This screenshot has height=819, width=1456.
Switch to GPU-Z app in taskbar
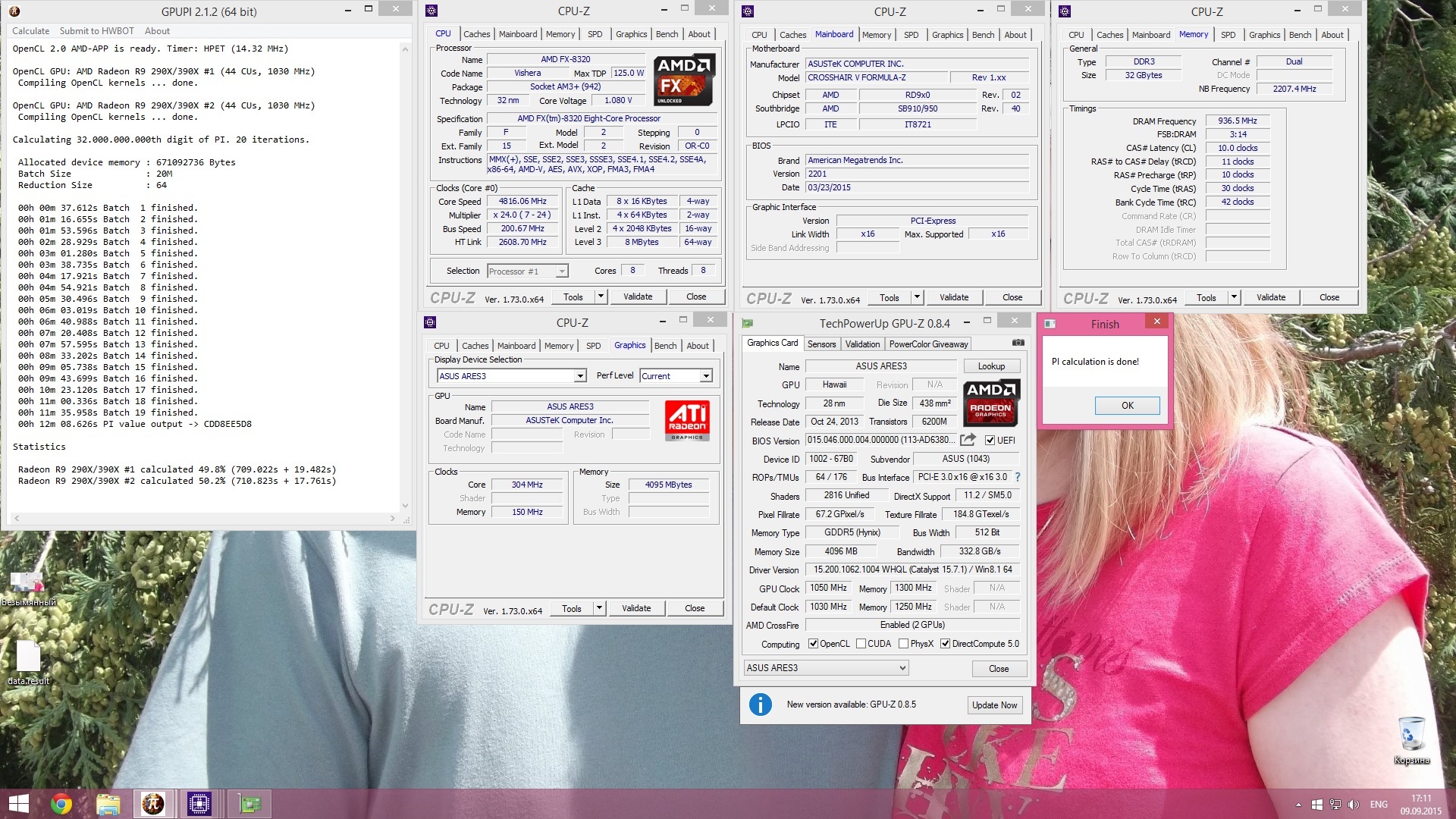249,804
